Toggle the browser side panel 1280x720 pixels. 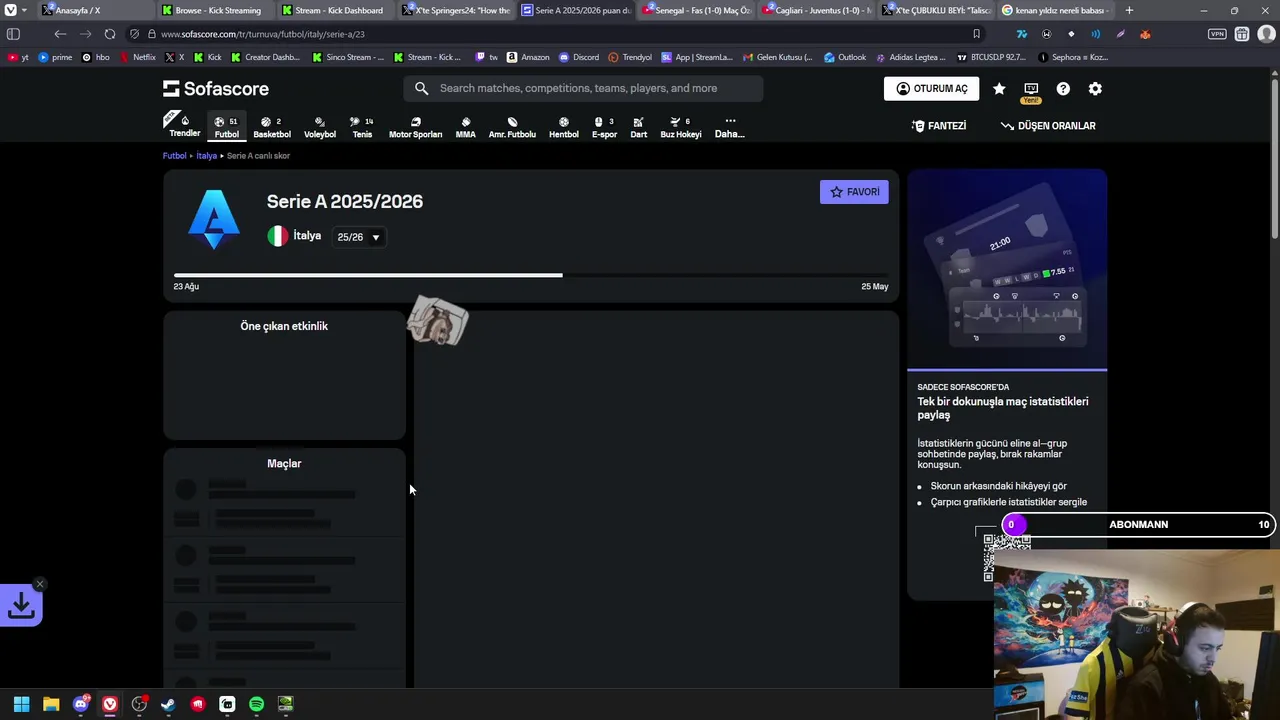pyautogui.click(x=13, y=34)
